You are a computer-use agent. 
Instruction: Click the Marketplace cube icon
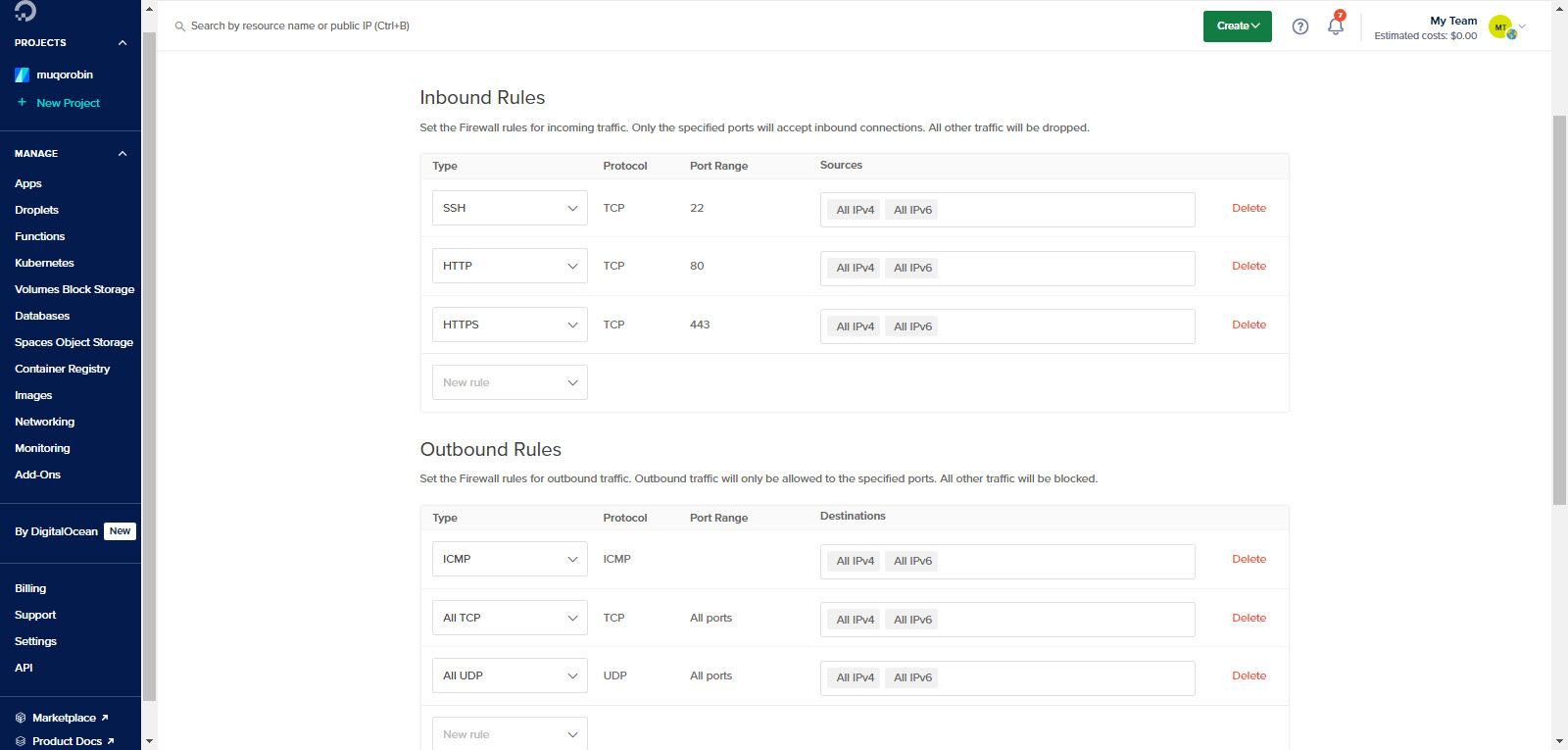tap(21, 718)
